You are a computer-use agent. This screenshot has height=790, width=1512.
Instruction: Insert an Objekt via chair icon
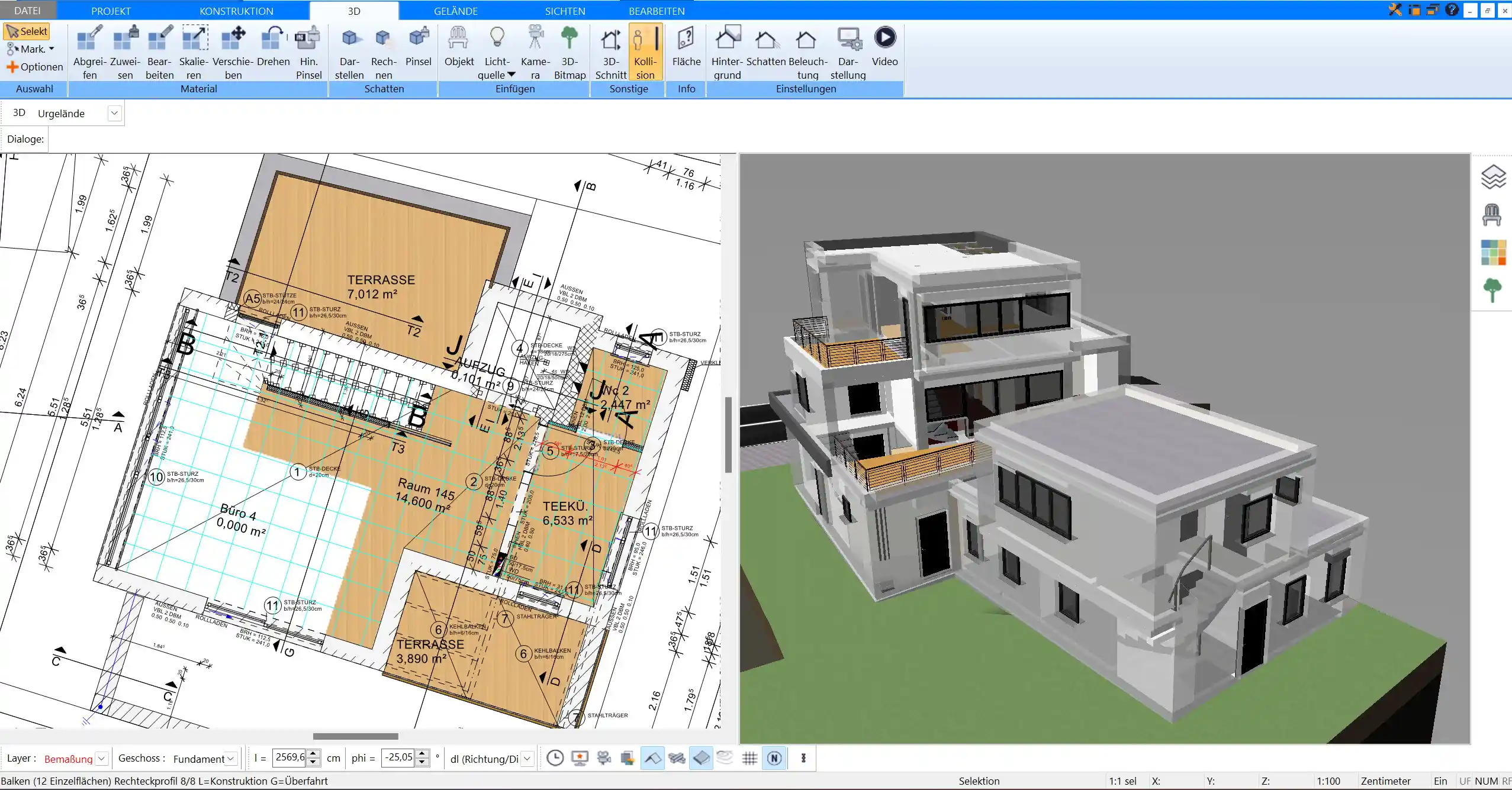459,46
